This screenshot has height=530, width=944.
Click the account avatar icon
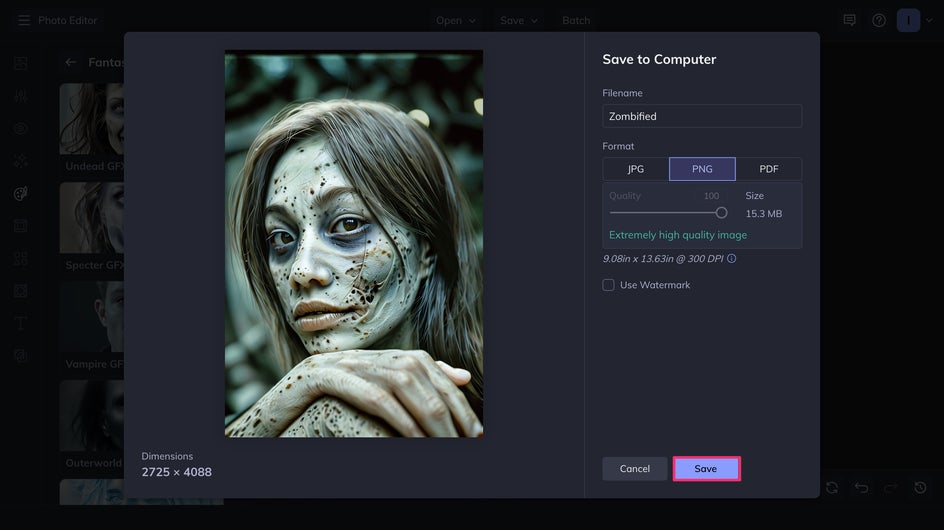[x=908, y=20]
